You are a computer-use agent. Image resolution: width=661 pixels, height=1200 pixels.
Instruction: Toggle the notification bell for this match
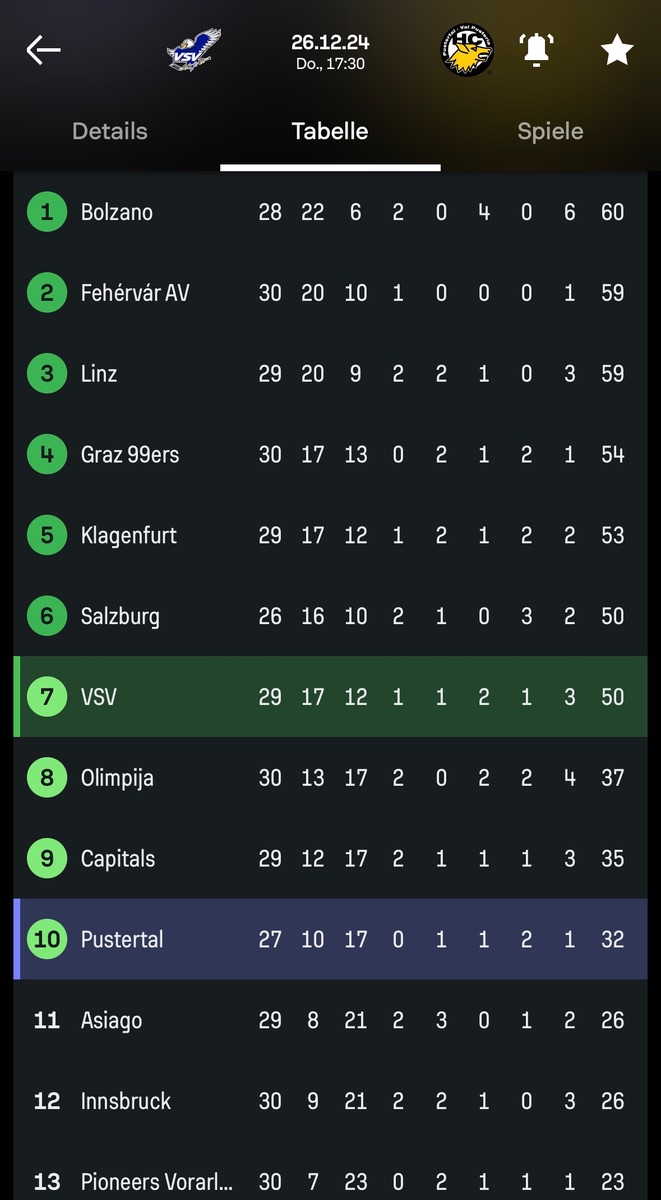pyautogui.click(x=538, y=50)
